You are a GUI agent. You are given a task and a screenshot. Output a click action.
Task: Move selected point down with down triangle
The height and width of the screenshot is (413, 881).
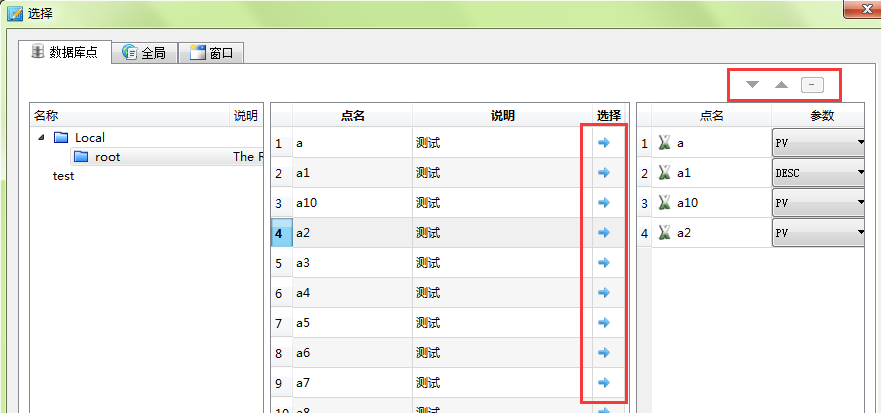[x=752, y=85]
